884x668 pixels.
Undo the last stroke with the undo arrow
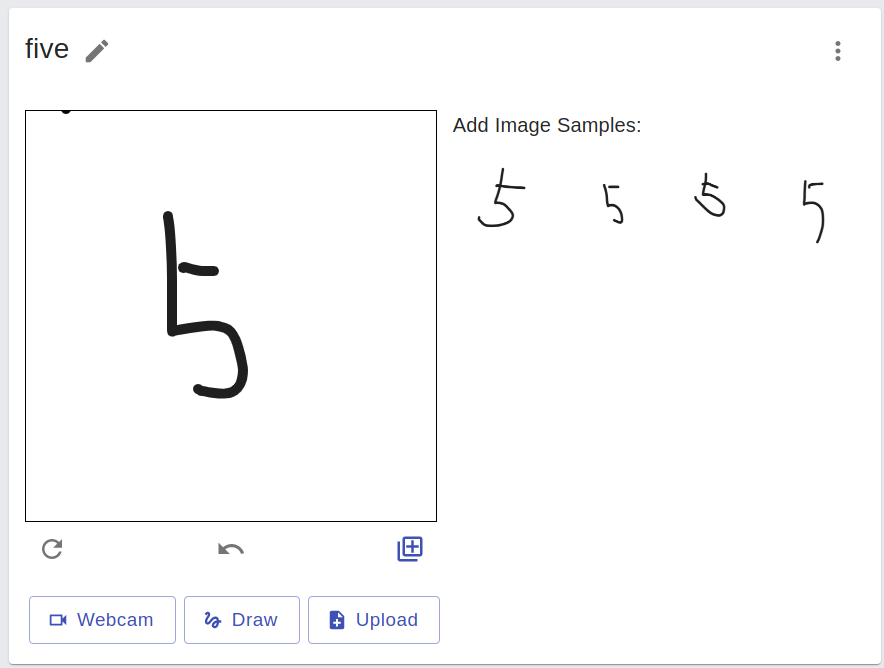230,548
